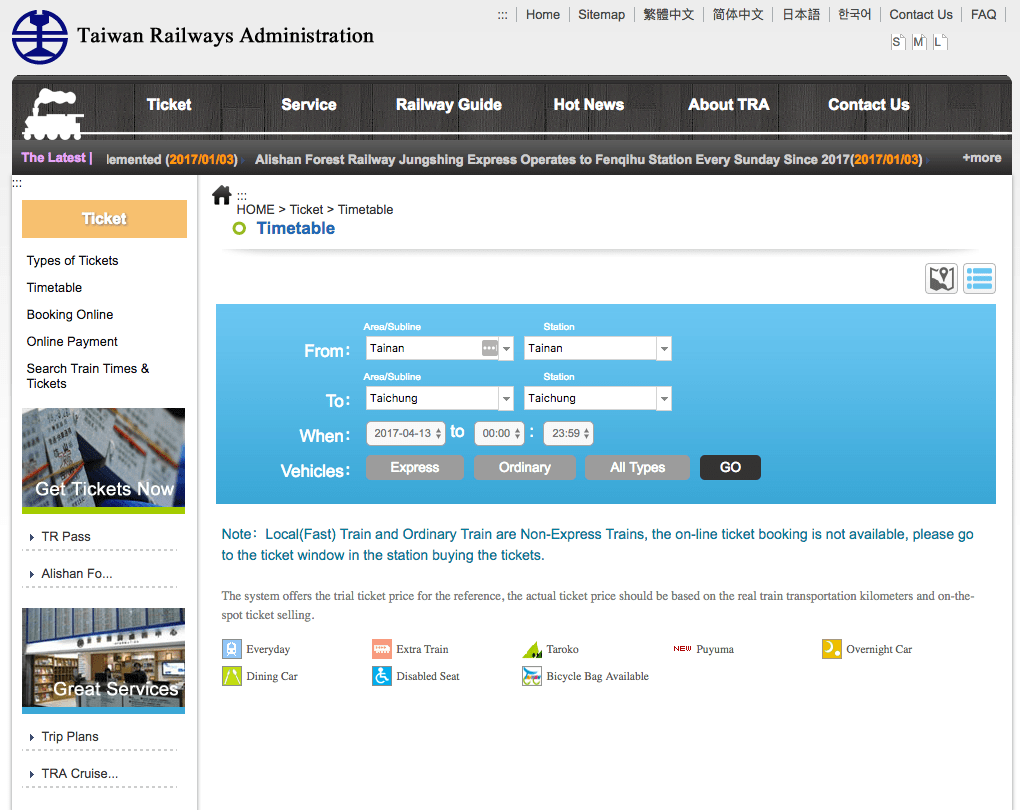This screenshot has width=1020, height=810.
Task: Click the date stepper showing 2017-04-13
Action: (x=405, y=433)
